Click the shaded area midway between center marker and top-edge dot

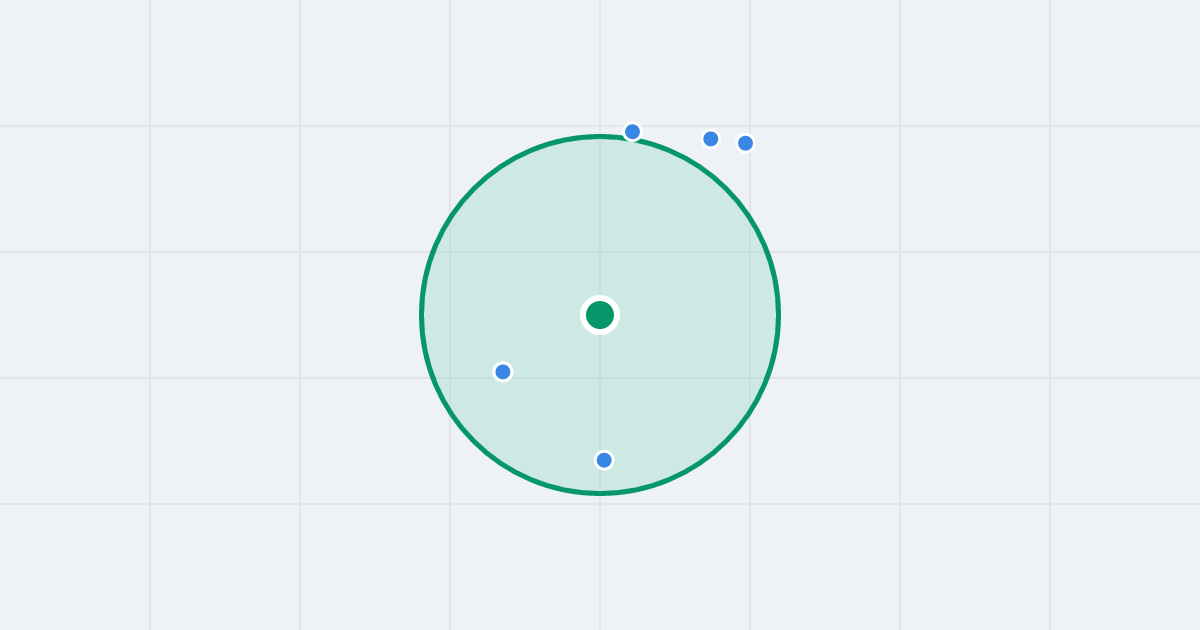(x=616, y=223)
